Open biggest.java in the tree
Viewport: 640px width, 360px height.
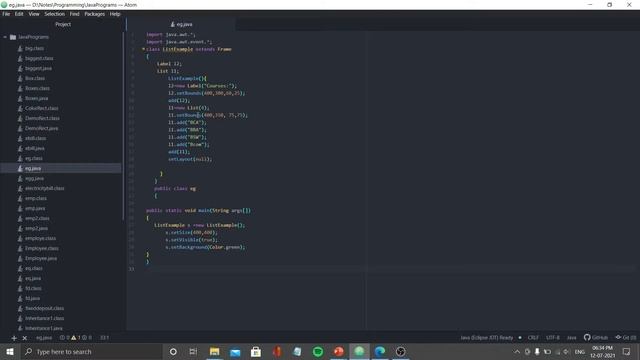38,69
